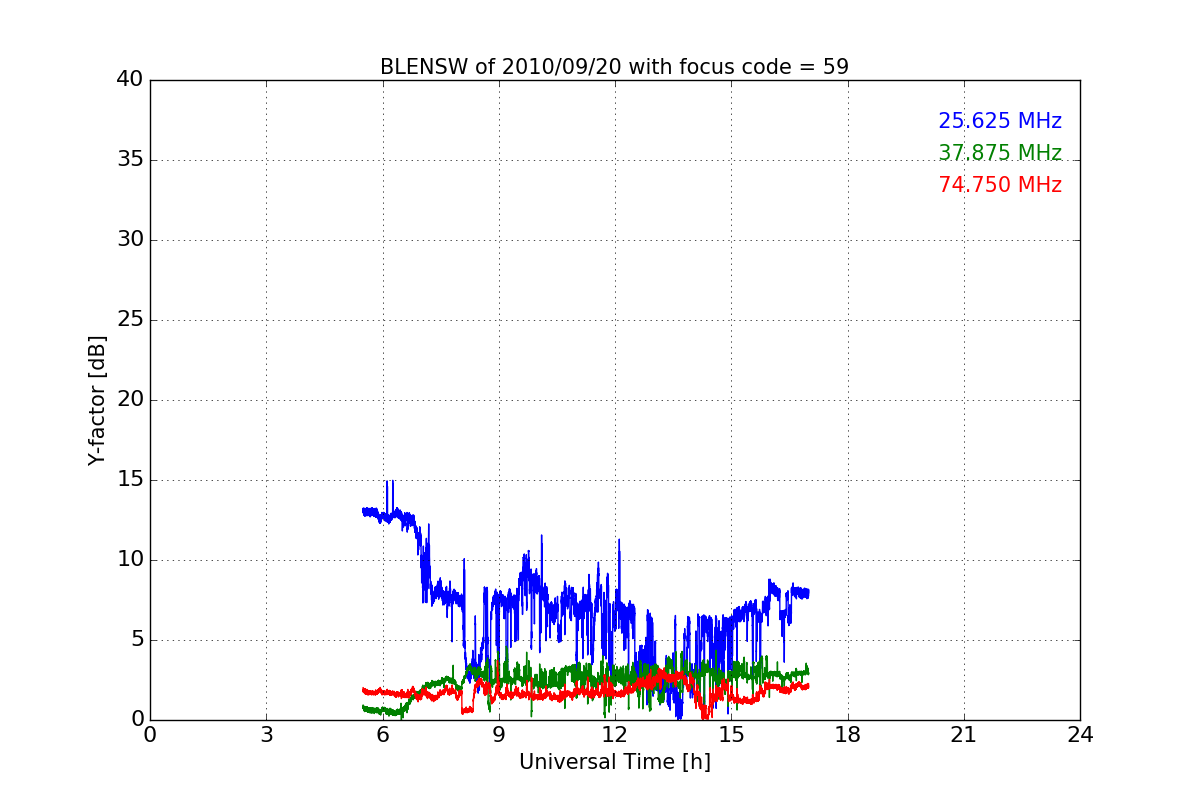
Task: Click y-axis tick label 25
Action: (130, 320)
